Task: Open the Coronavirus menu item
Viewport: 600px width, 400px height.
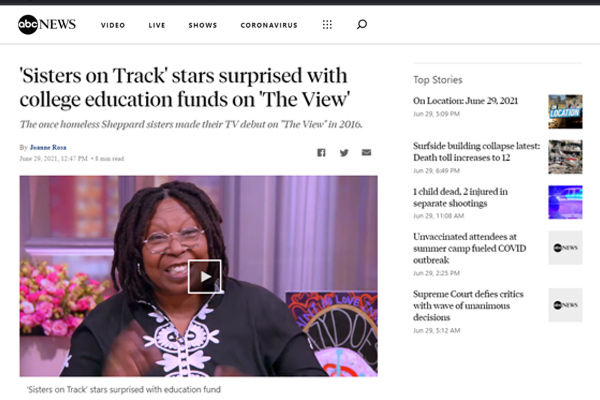Action: point(269,25)
